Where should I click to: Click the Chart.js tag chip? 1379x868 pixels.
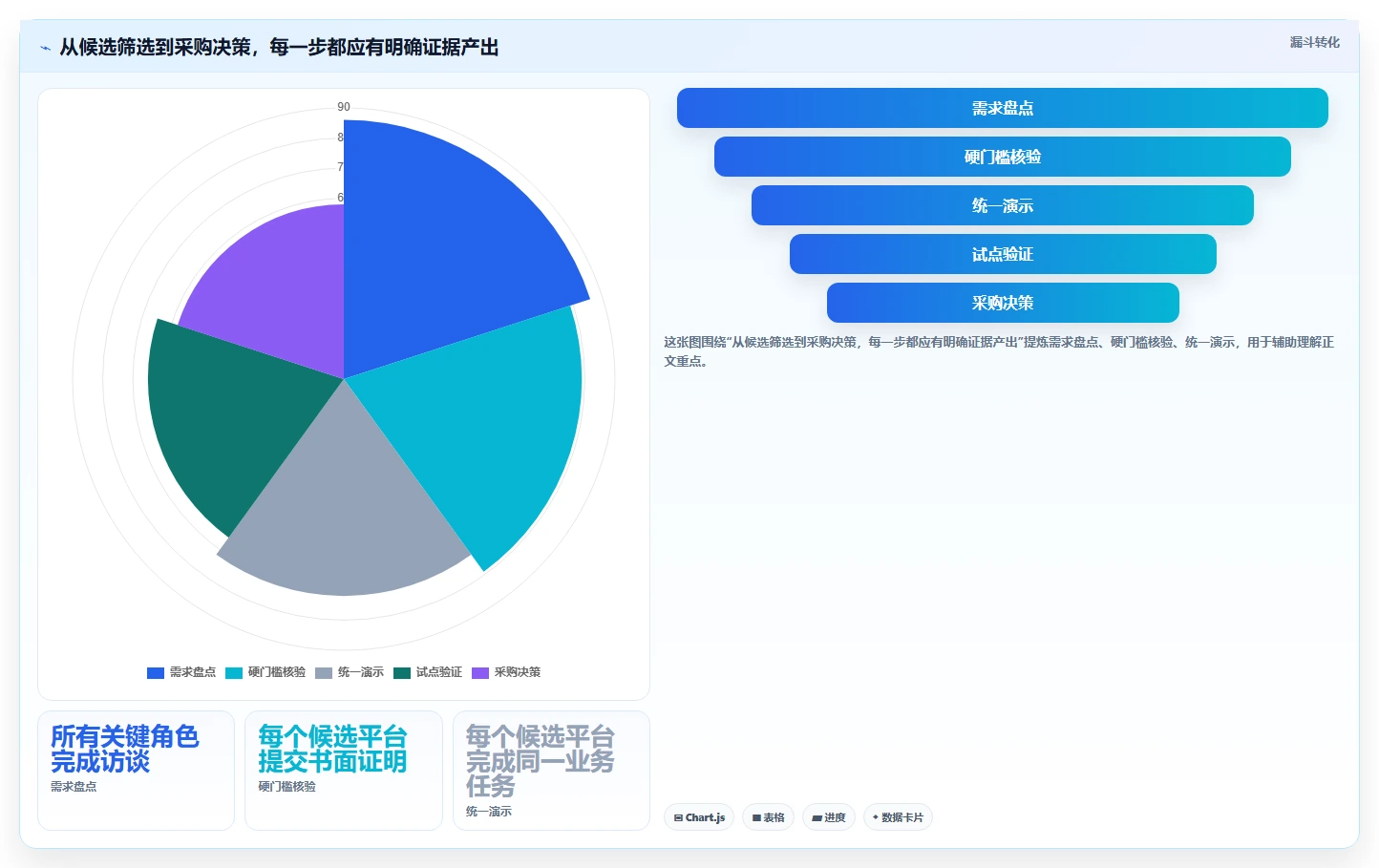point(699,817)
